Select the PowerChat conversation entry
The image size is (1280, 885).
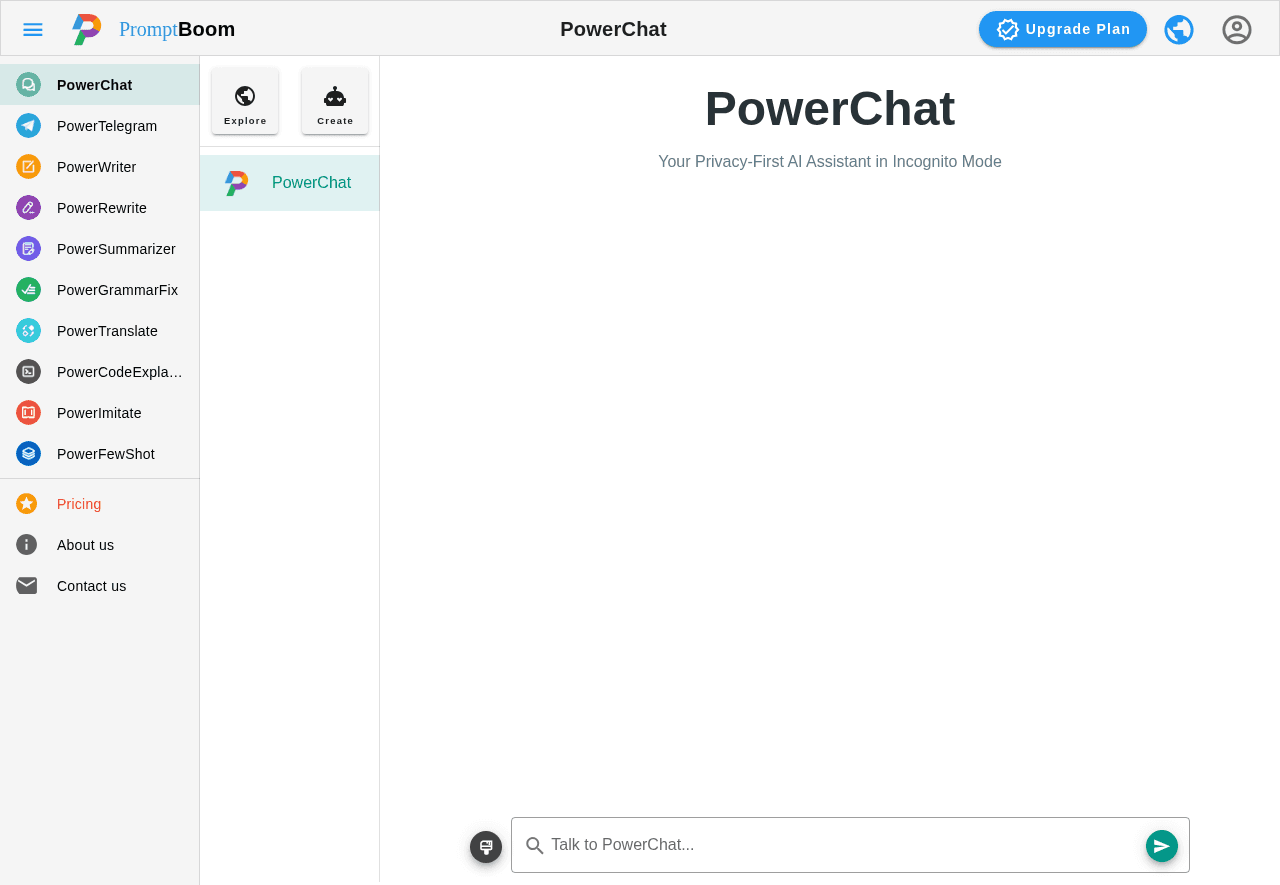point(289,182)
